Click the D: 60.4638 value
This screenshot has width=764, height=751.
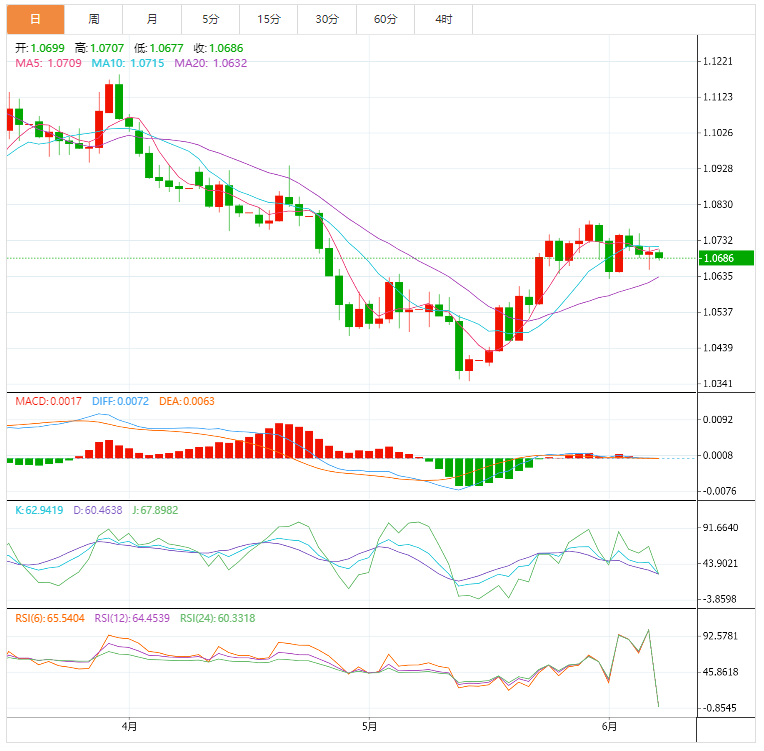(97, 510)
